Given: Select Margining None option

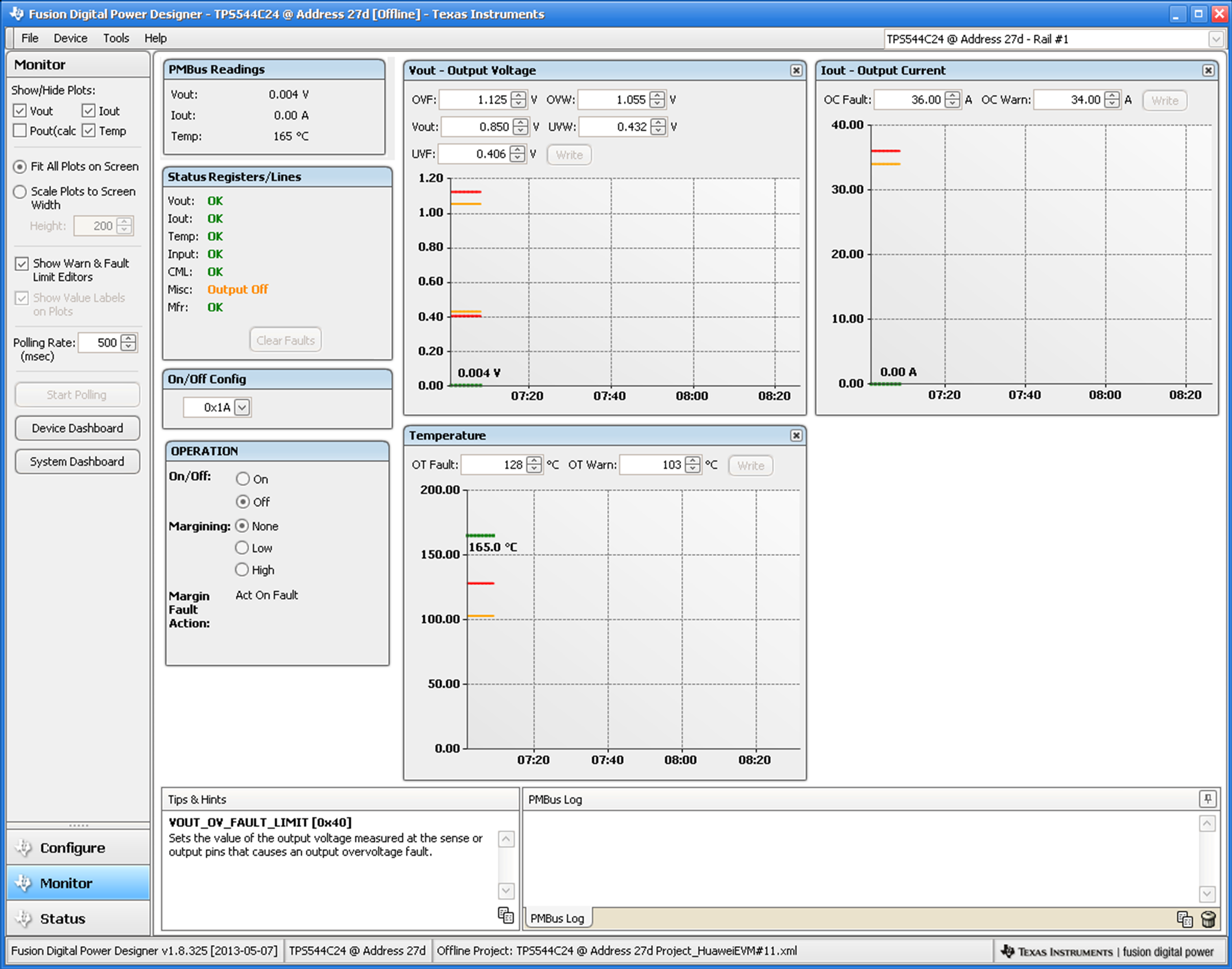Looking at the screenshot, I should [242, 526].
